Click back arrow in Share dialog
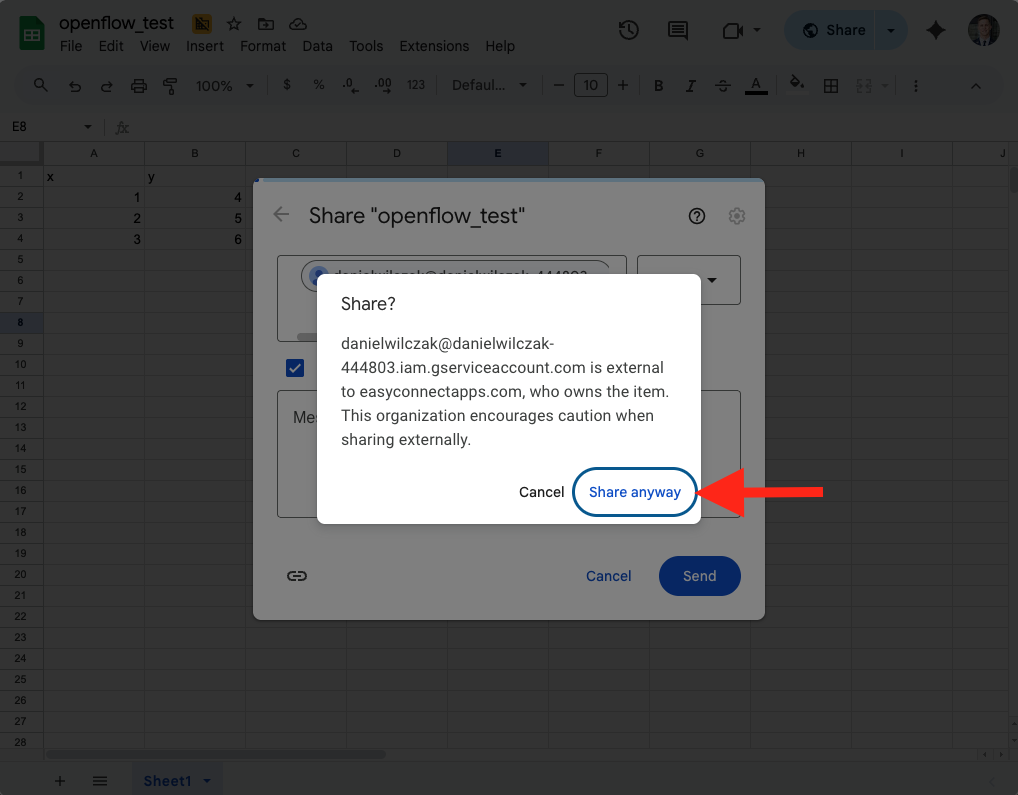Viewport: 1018px width, 795px height. coord(282,215)
